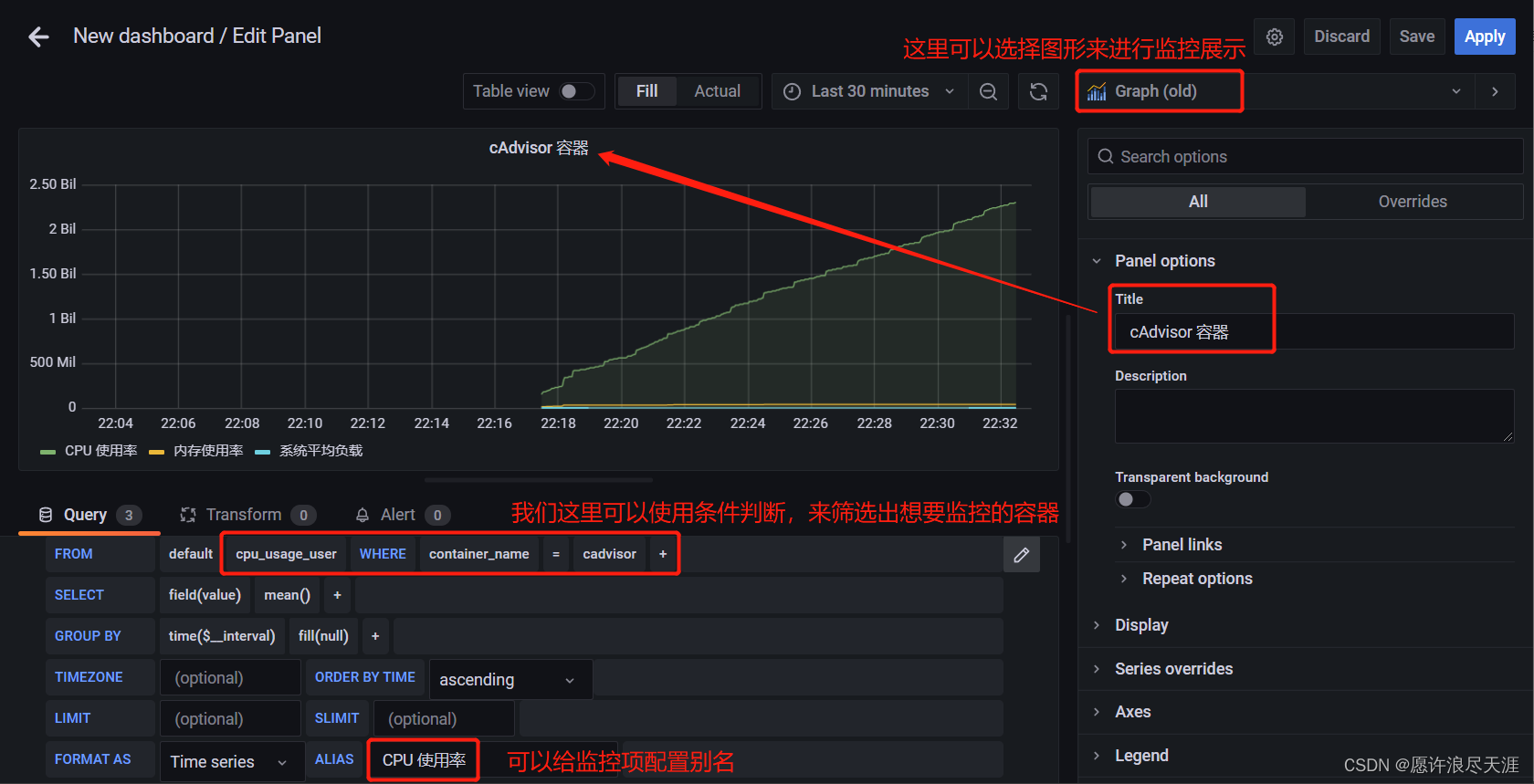The height and width of the screenshot is (784, 1534).
Task: Switch to the Transform tab
Action: pos(247,515)
